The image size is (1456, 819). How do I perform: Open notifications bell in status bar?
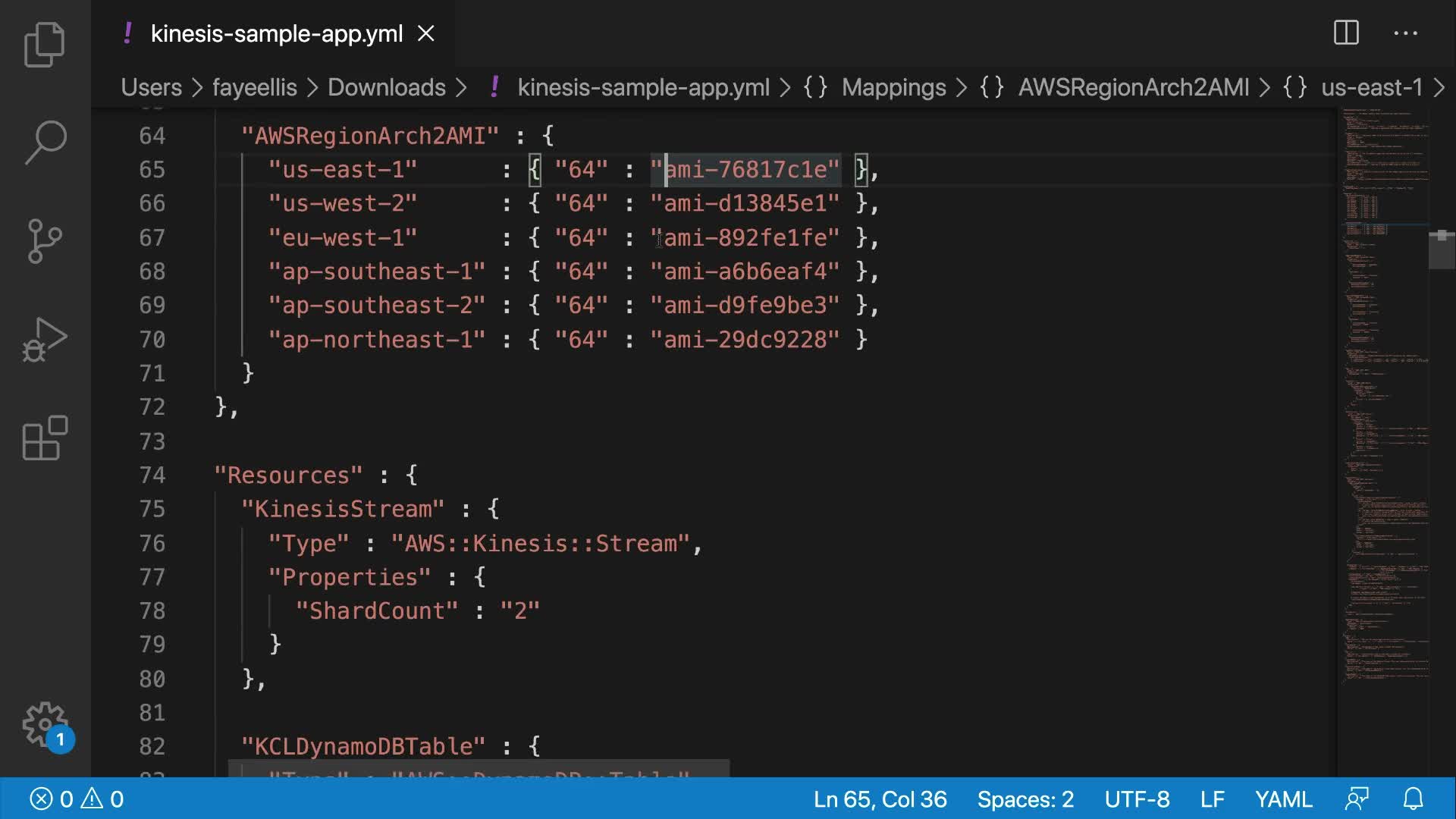[1413, 799]
